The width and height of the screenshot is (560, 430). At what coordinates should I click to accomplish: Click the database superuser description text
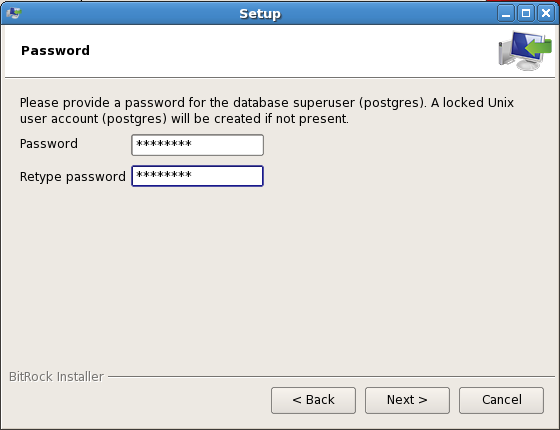pos(266,111)
